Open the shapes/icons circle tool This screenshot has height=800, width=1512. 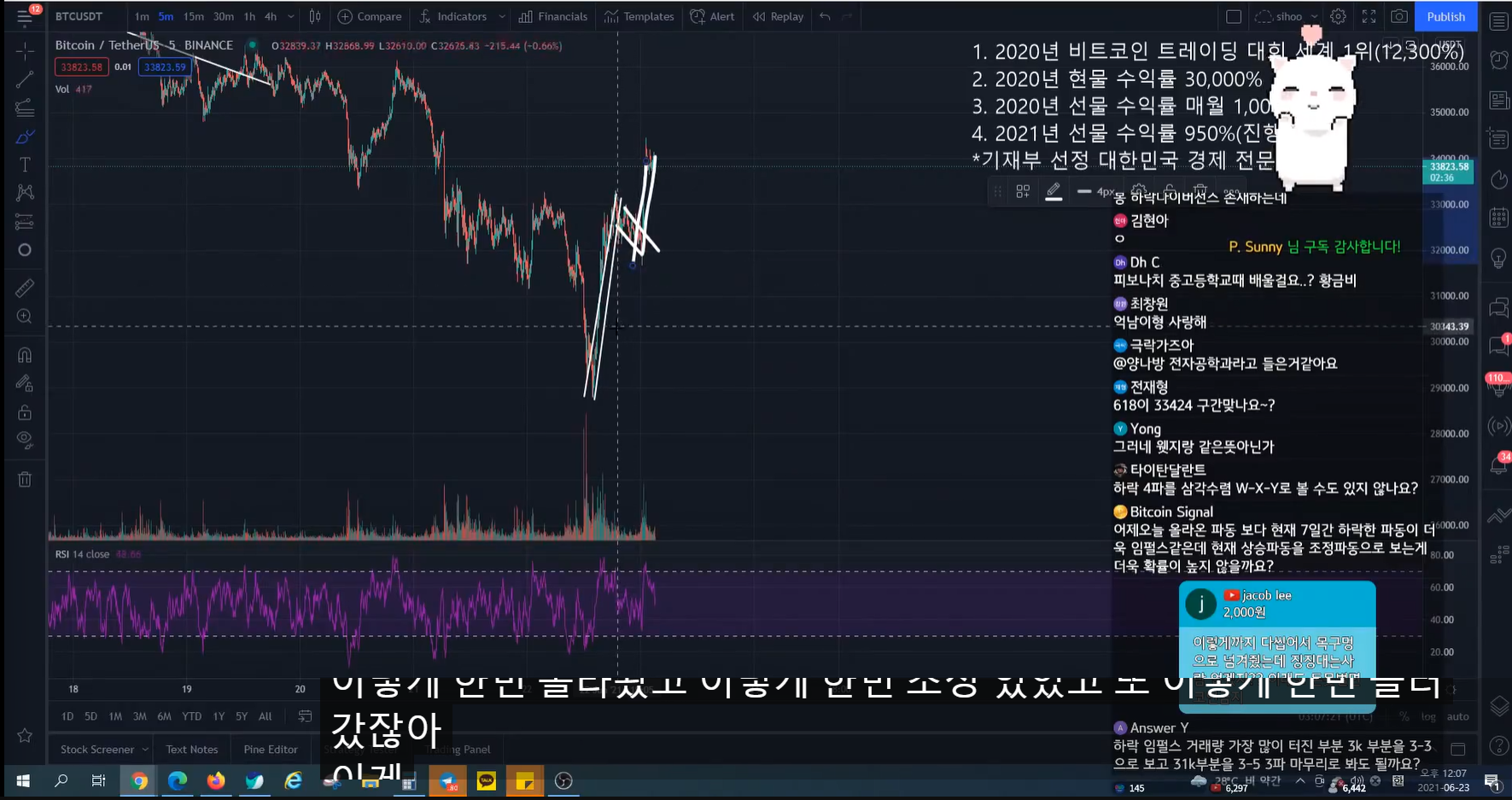(25, 250)
